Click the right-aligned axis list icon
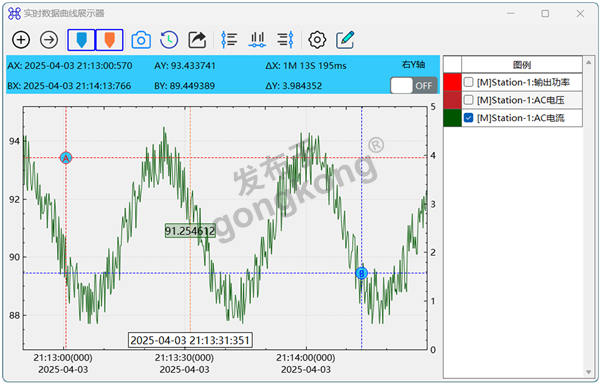This screenshot has width=600, height=384. coord(285,39)
